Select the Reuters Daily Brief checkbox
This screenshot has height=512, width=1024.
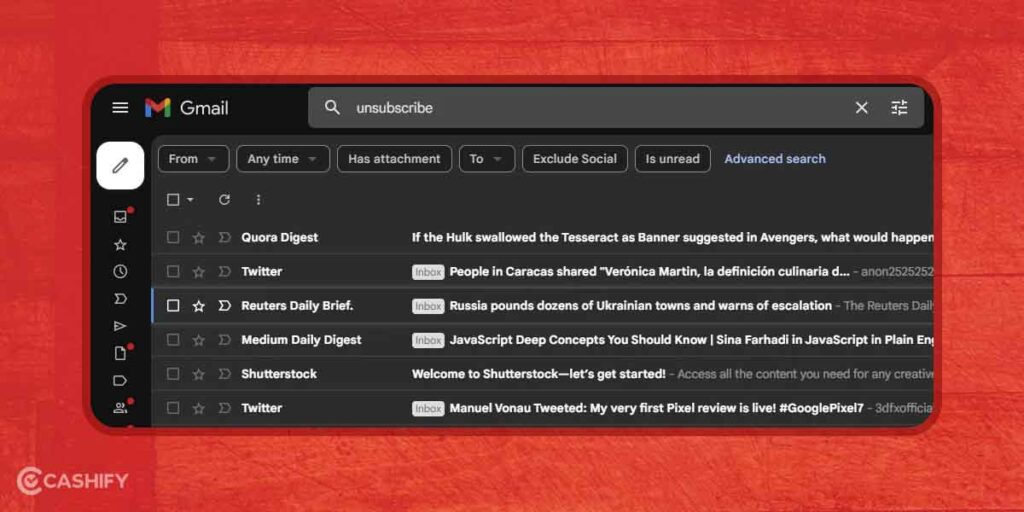tap(173, 306)
